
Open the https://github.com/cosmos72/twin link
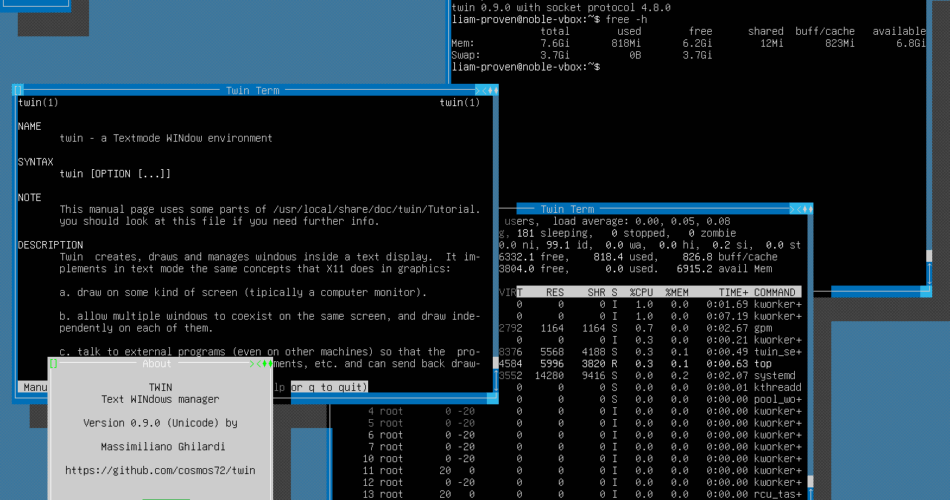160,470
